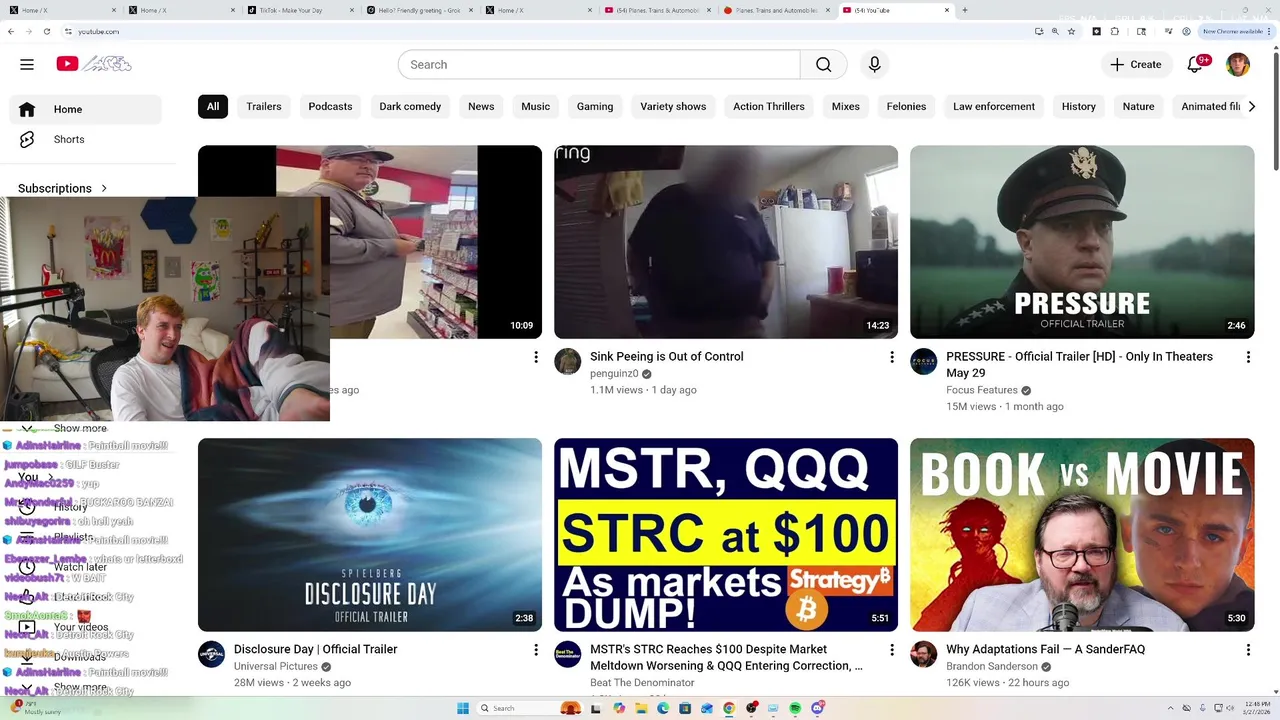Click Focus Features channel avatar

click(x=923, y=361)
